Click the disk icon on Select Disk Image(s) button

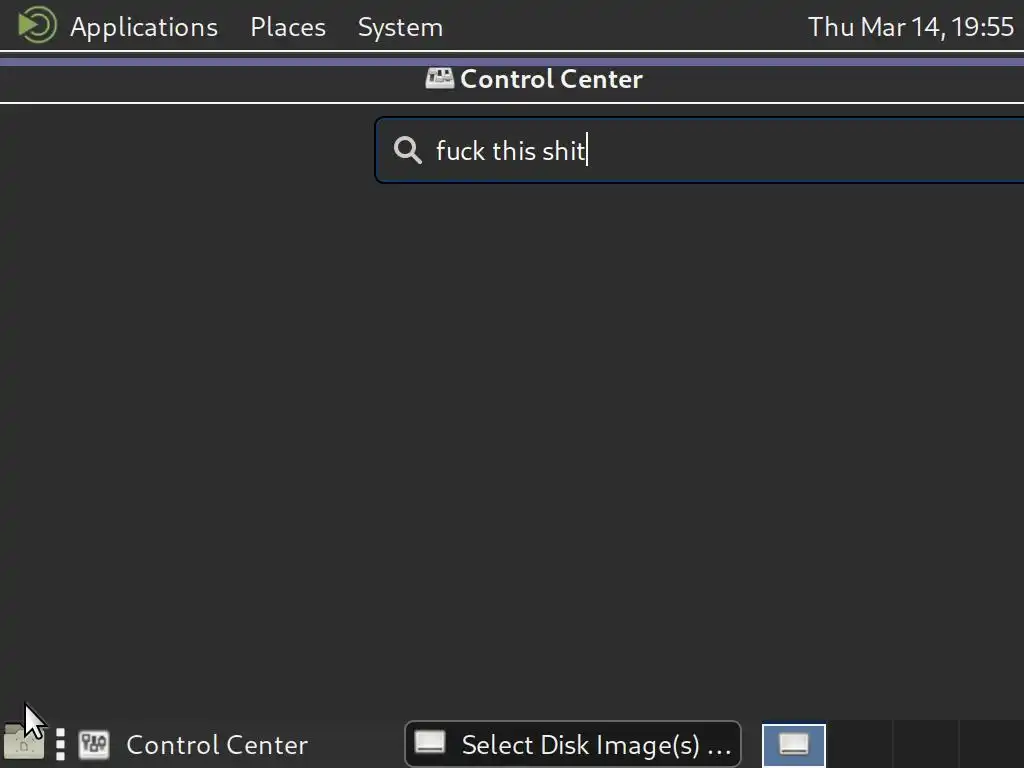coord(430,743)
